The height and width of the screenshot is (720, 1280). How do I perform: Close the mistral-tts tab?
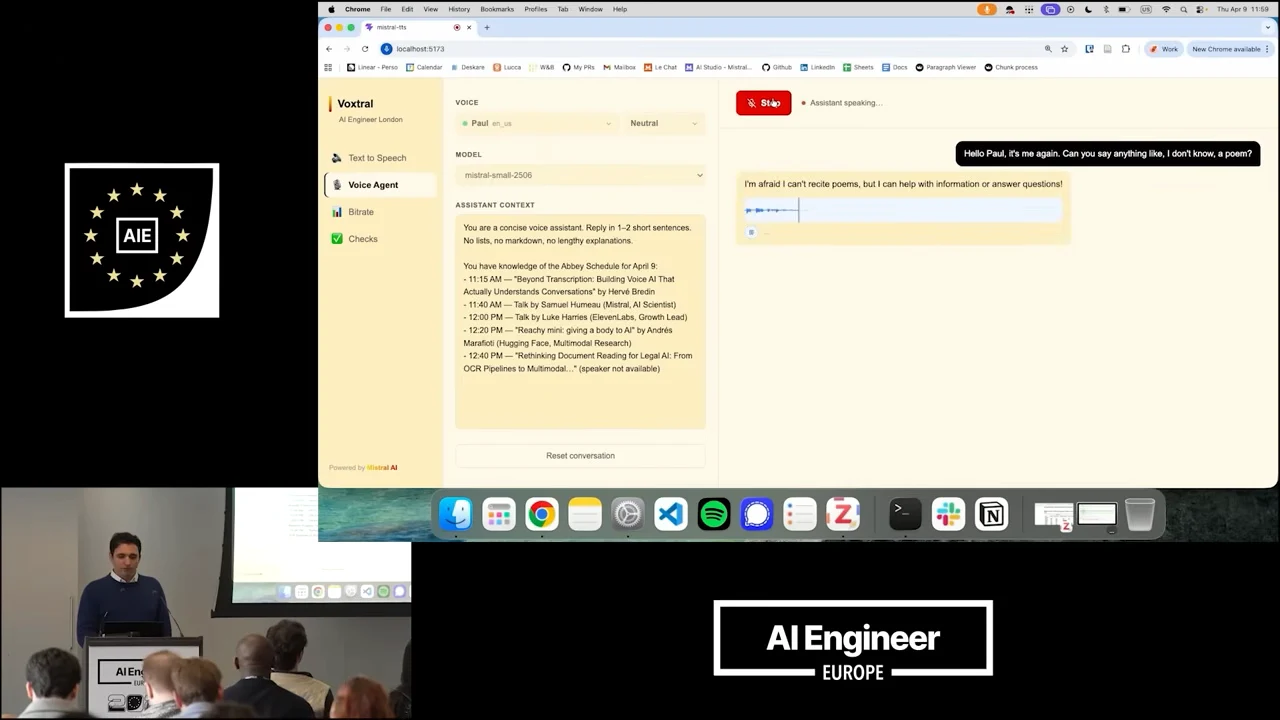coord(470,27)
